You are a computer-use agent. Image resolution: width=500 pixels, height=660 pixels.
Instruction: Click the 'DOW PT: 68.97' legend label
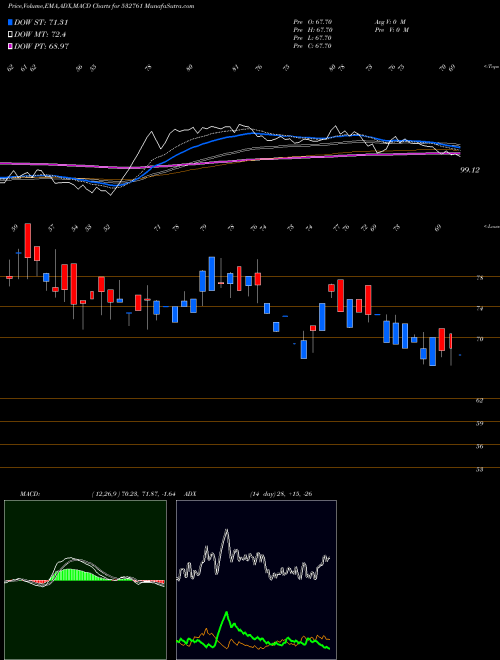point(42,46)
